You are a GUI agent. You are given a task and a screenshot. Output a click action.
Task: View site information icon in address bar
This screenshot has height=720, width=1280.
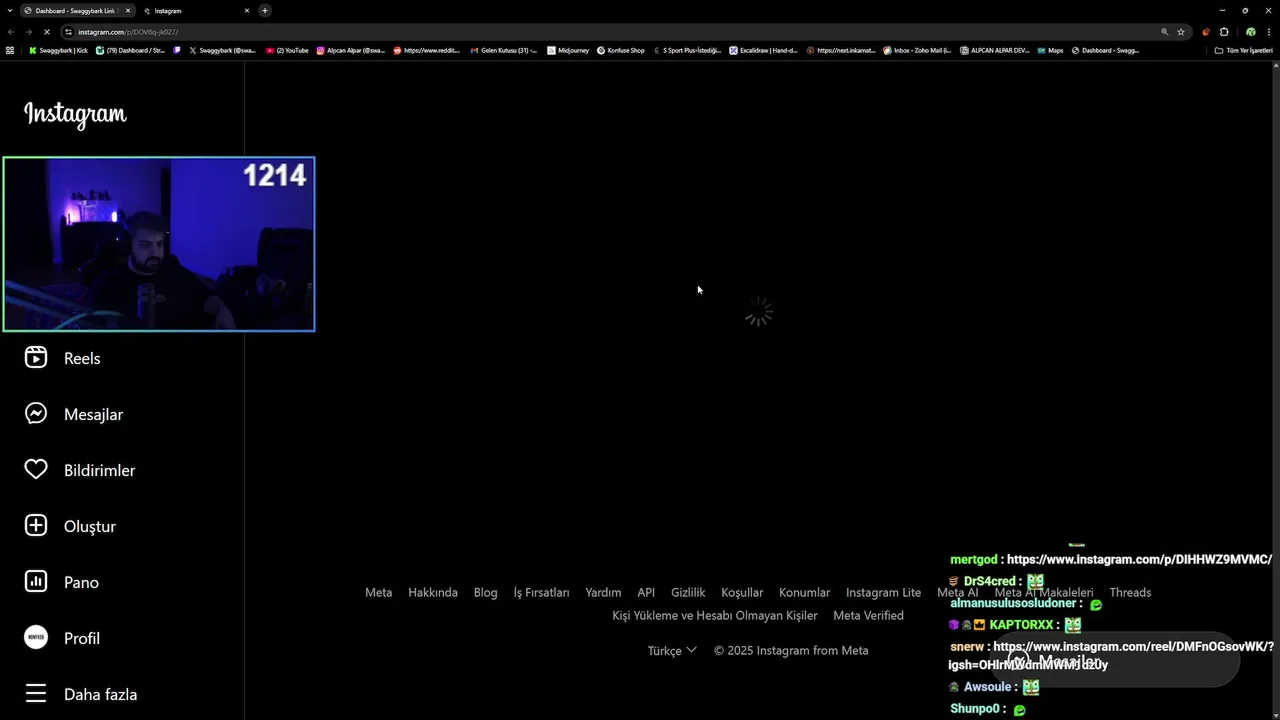click(x=68, y=32)
